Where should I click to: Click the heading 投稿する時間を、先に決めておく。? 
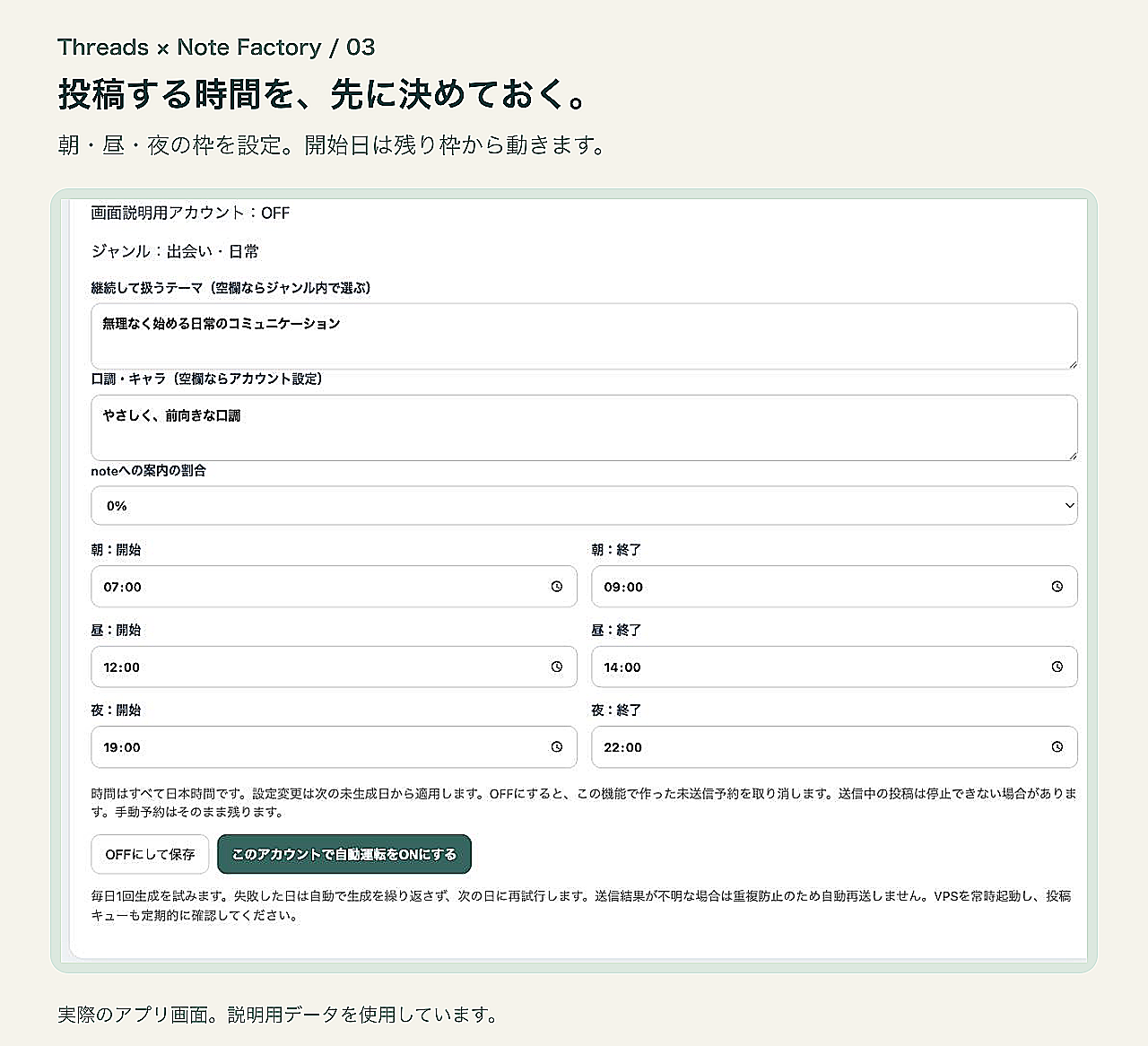324,94
